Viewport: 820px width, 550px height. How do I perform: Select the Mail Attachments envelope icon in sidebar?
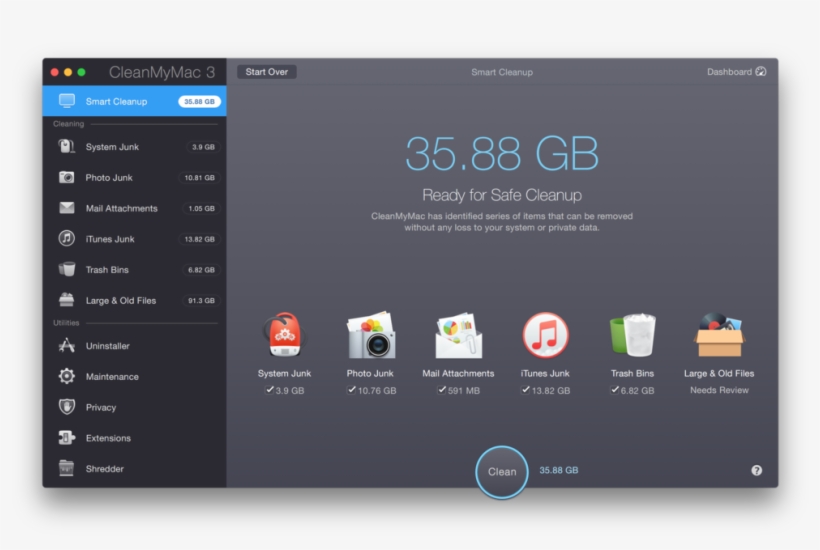66,208
